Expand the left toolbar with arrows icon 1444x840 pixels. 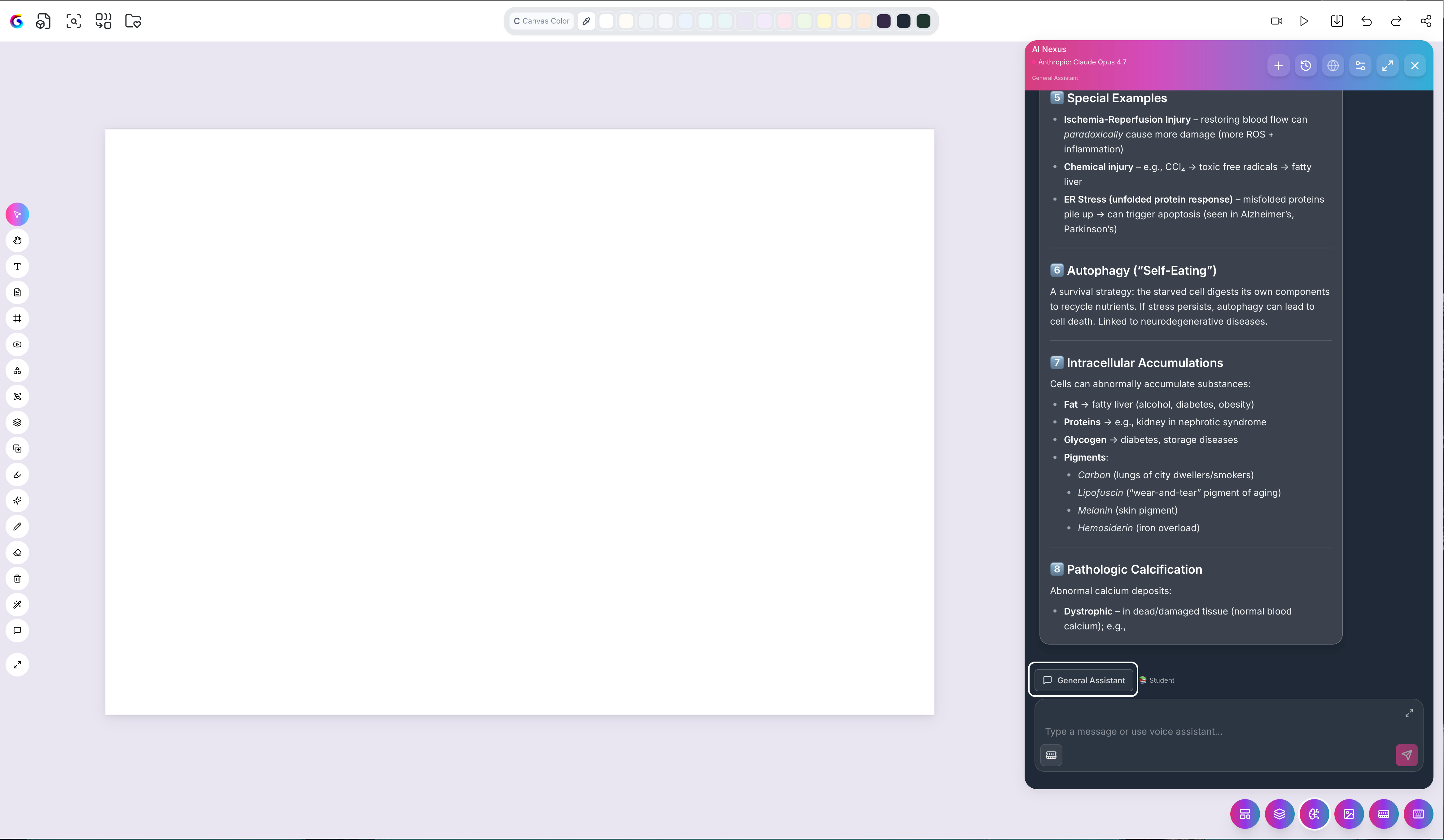[17, 665]
